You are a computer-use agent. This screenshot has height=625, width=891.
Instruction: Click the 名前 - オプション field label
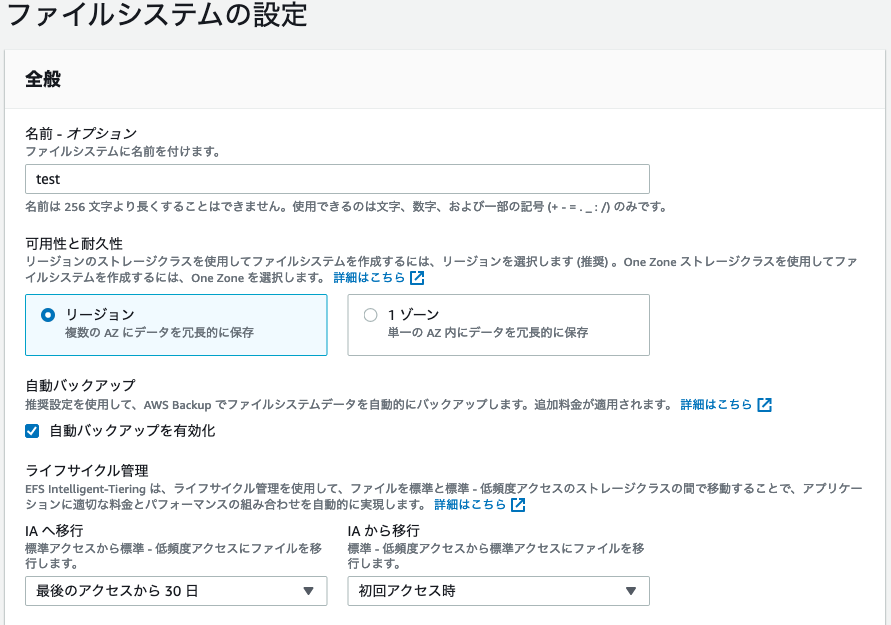[81, 134]
